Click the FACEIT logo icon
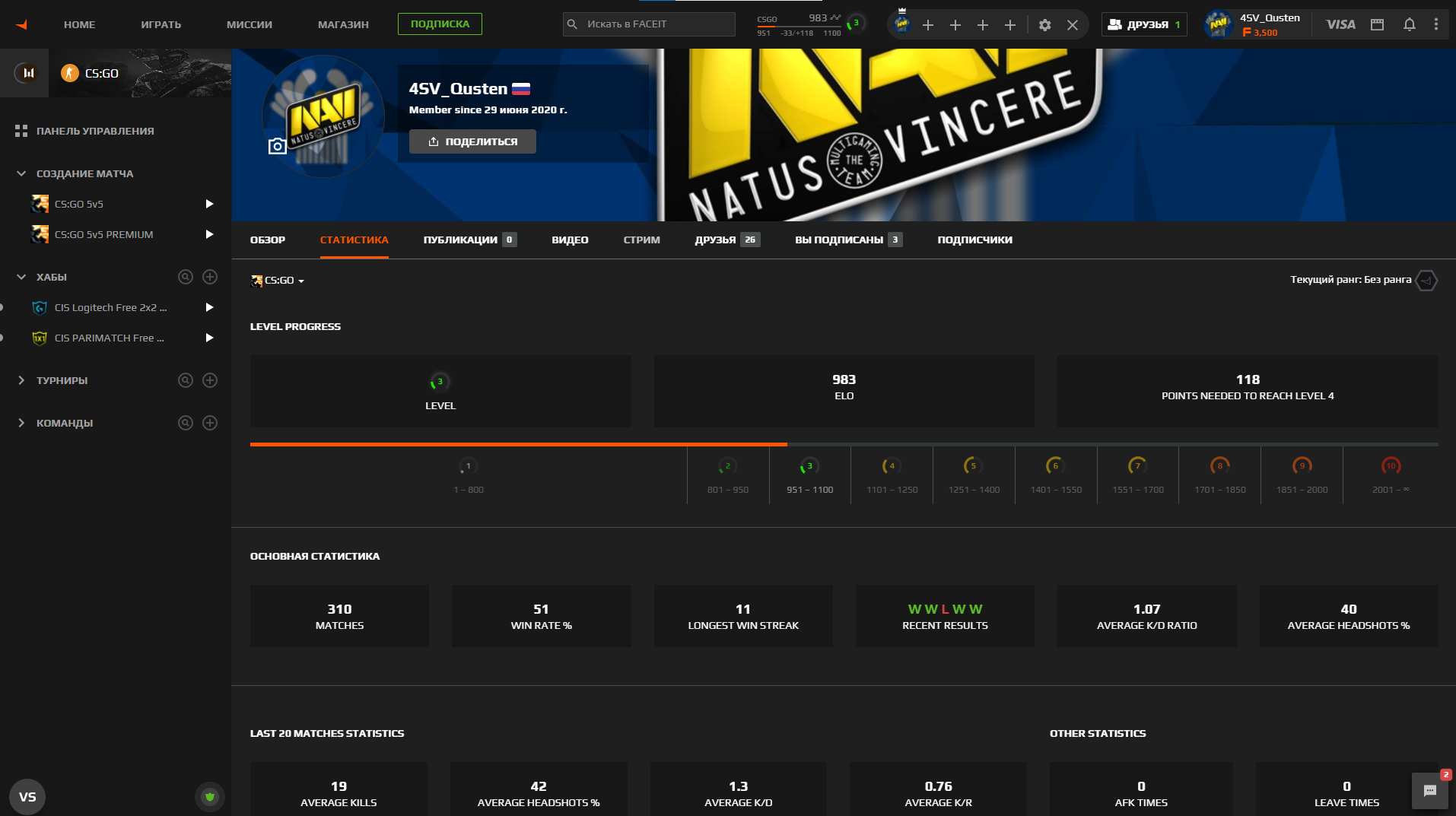This screenshot has height=816, width=1456. pyautogui.click(x=22, y=24)
